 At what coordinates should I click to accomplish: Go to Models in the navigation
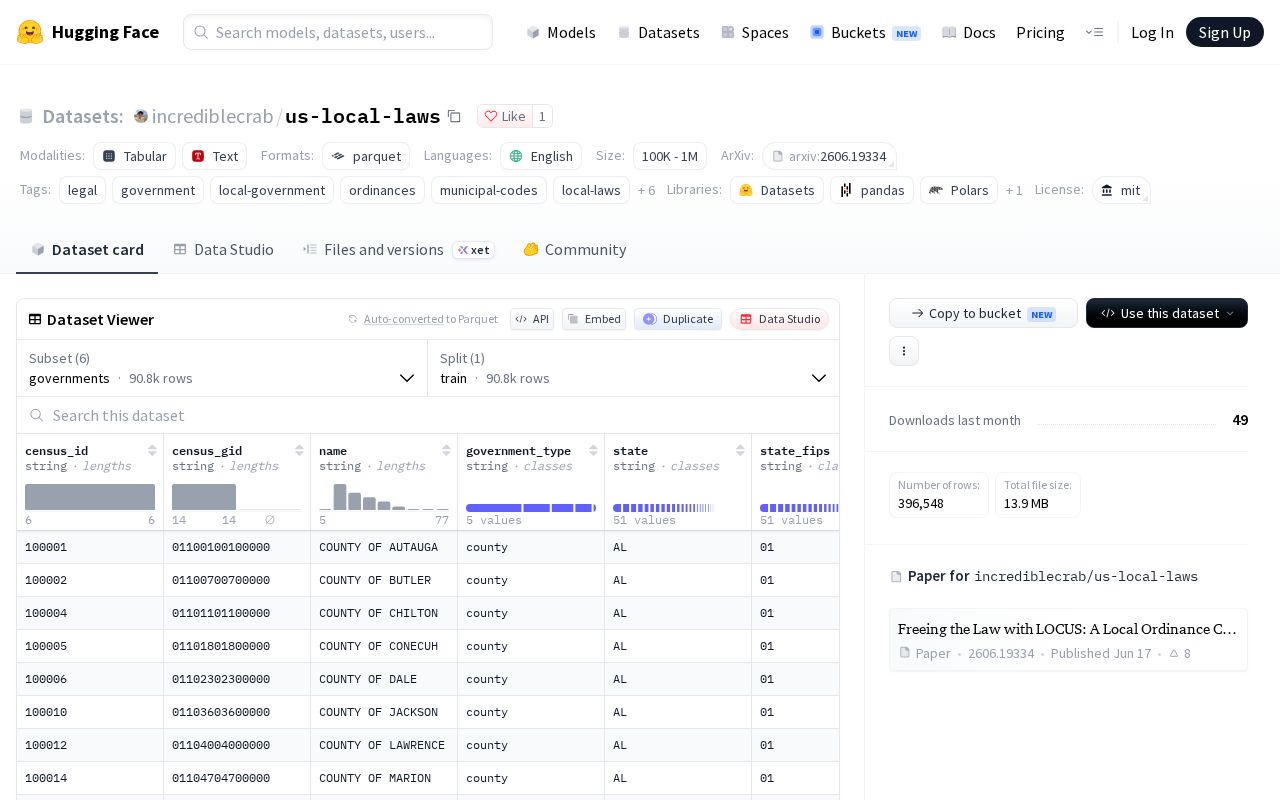pos(561,32)
